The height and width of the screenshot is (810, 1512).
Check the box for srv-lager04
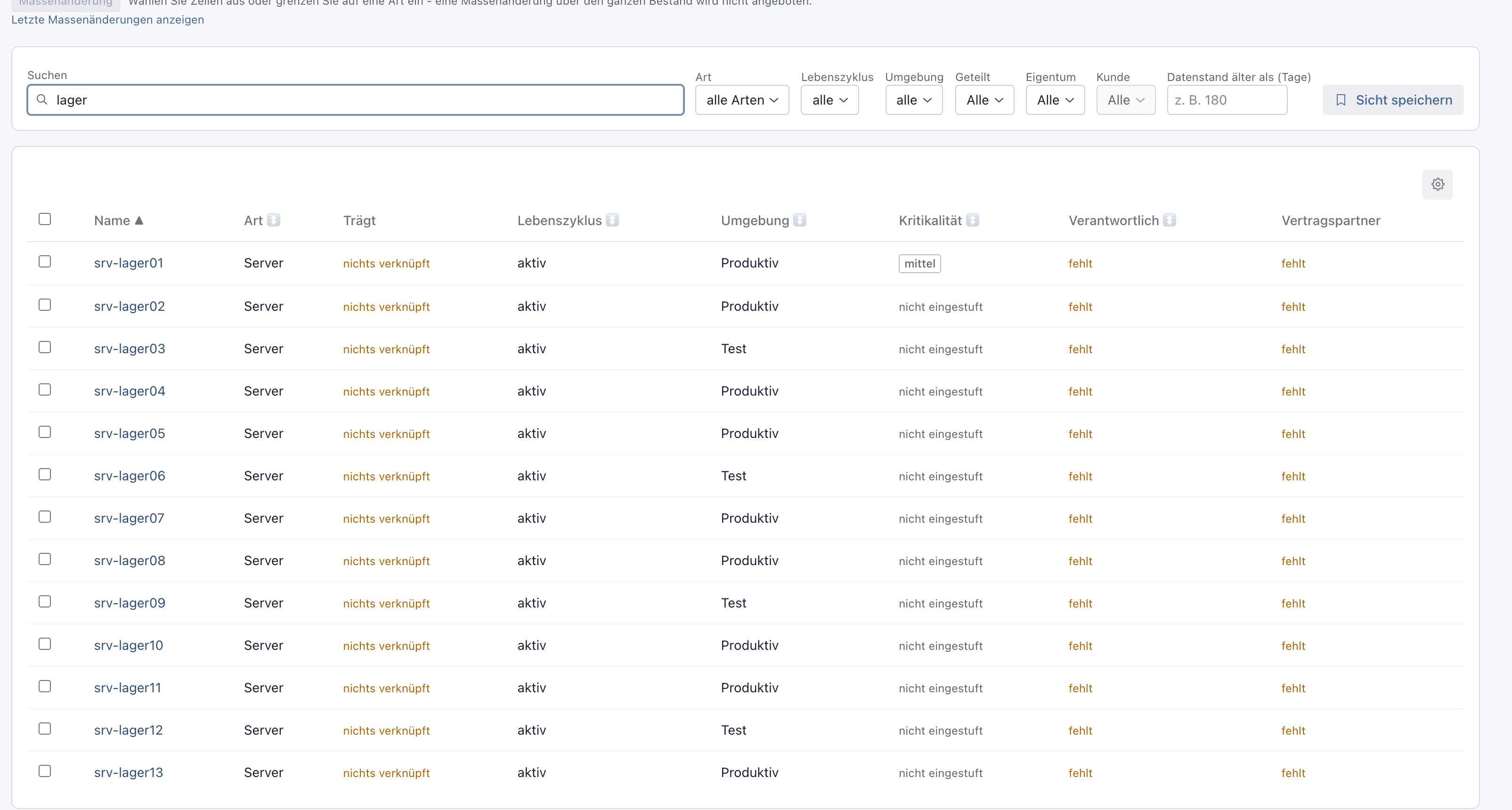[45, 390]
